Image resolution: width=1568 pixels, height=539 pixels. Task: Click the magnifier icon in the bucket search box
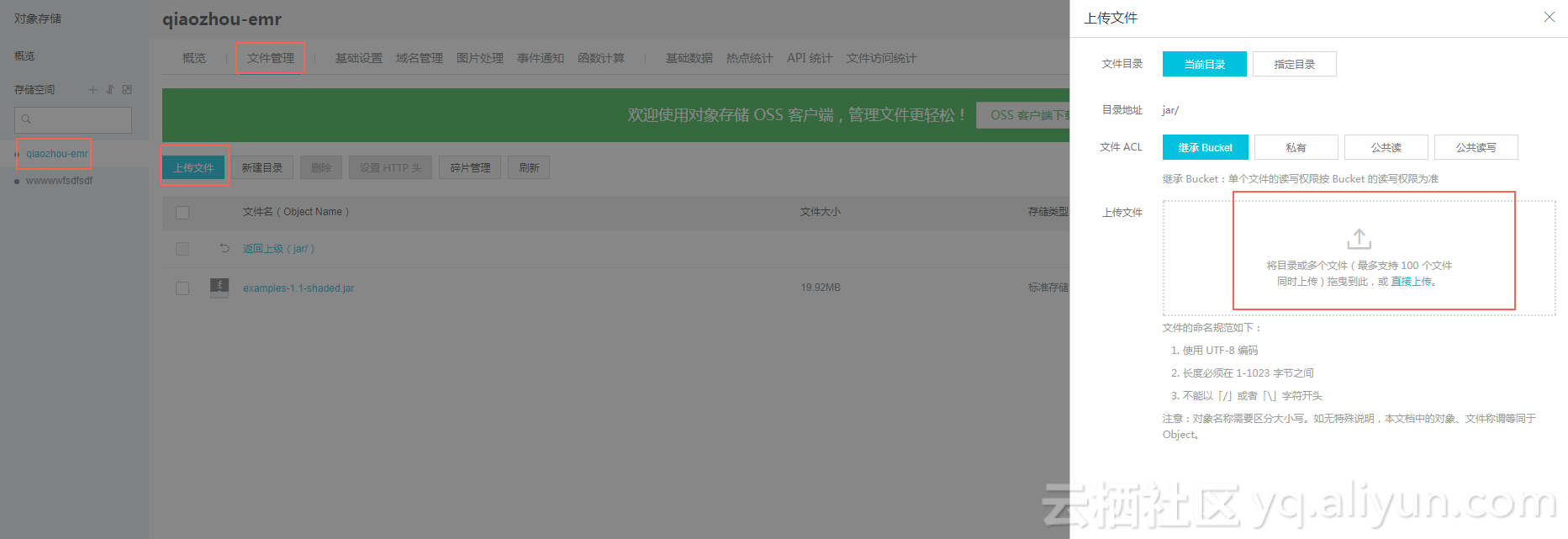pos(26,119)
